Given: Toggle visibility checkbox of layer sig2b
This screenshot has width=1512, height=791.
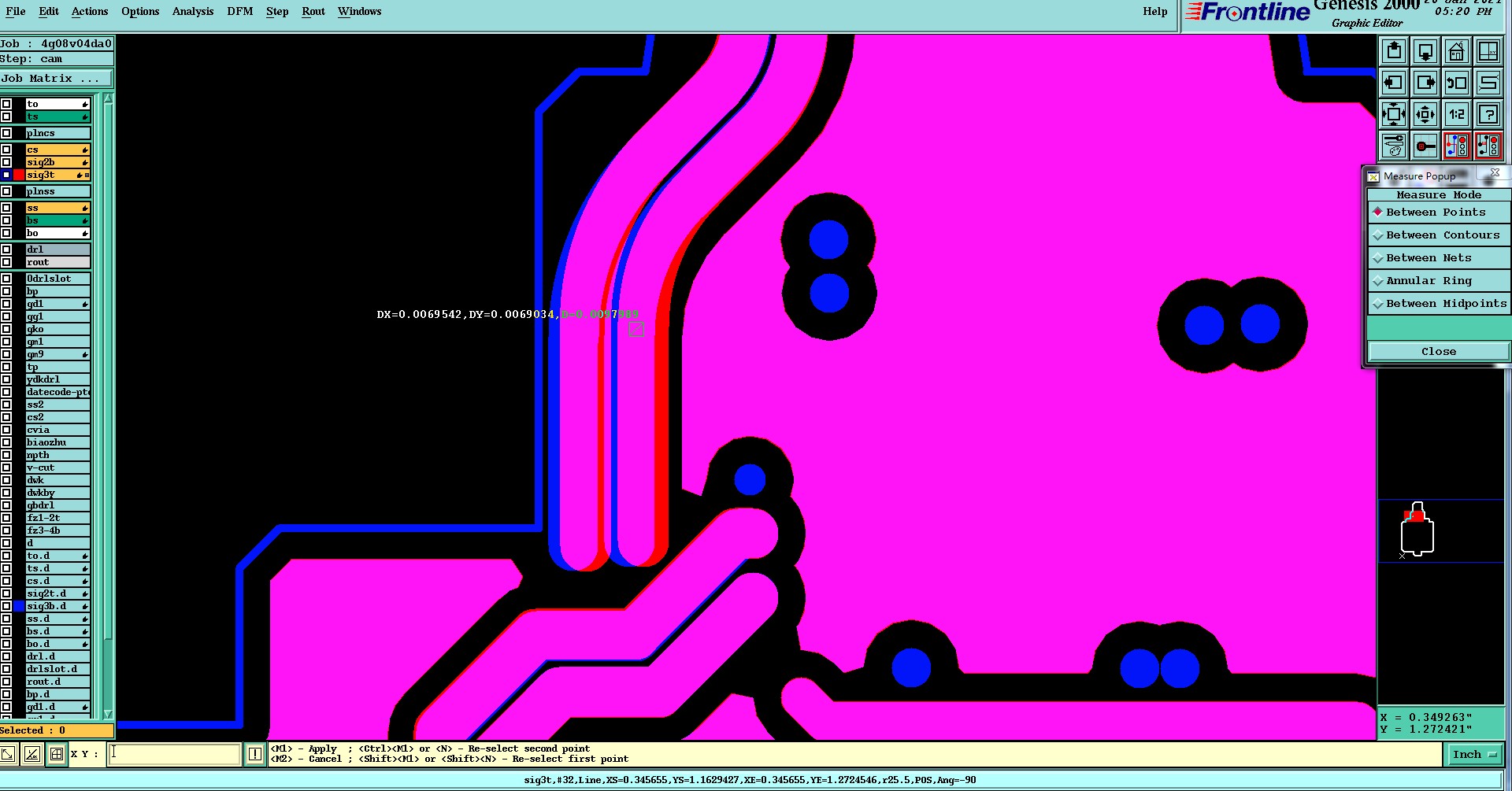Looking at the screenshot, I should click(x=6, y=162).
